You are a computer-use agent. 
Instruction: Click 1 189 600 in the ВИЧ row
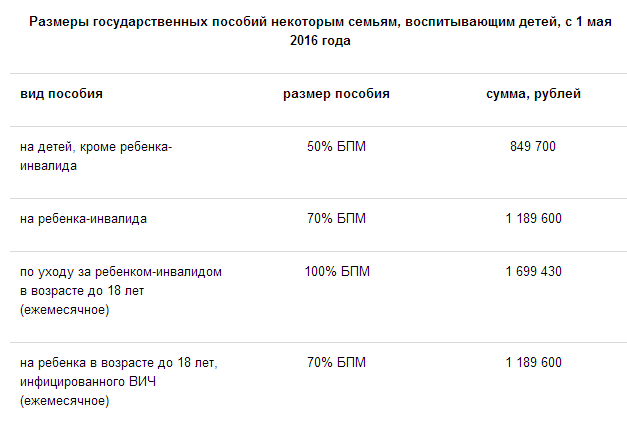pos(533,363)
